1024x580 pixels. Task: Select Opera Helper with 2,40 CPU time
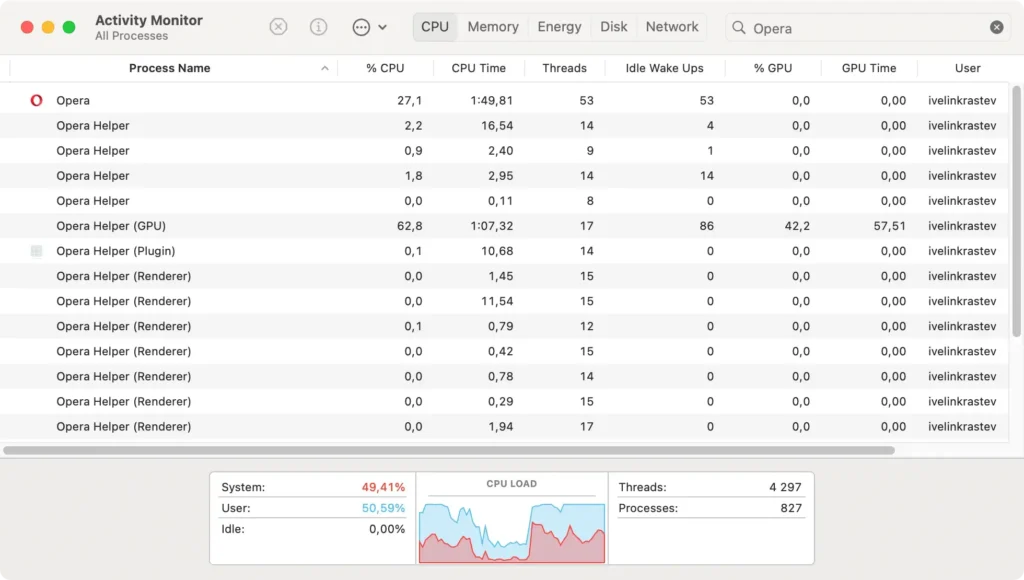pos(504,150)
